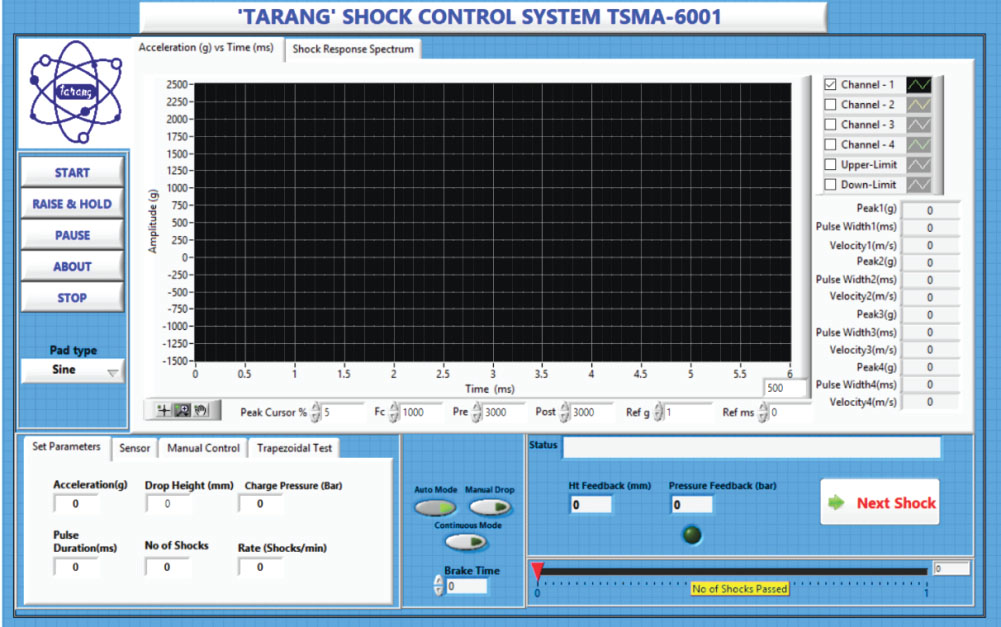The height and width of the screenshot is (627, 1001).
Task: Click the START button
Action: pos(72,172)
